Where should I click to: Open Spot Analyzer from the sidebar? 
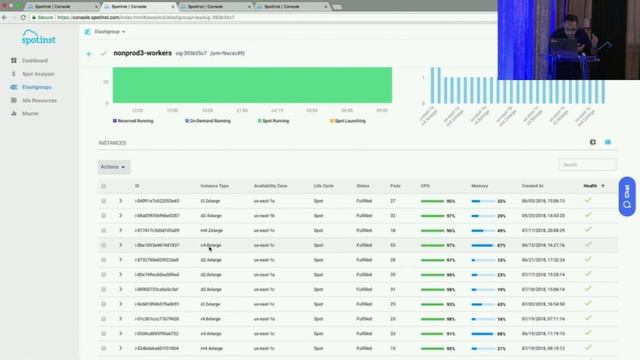click(38, 74)
